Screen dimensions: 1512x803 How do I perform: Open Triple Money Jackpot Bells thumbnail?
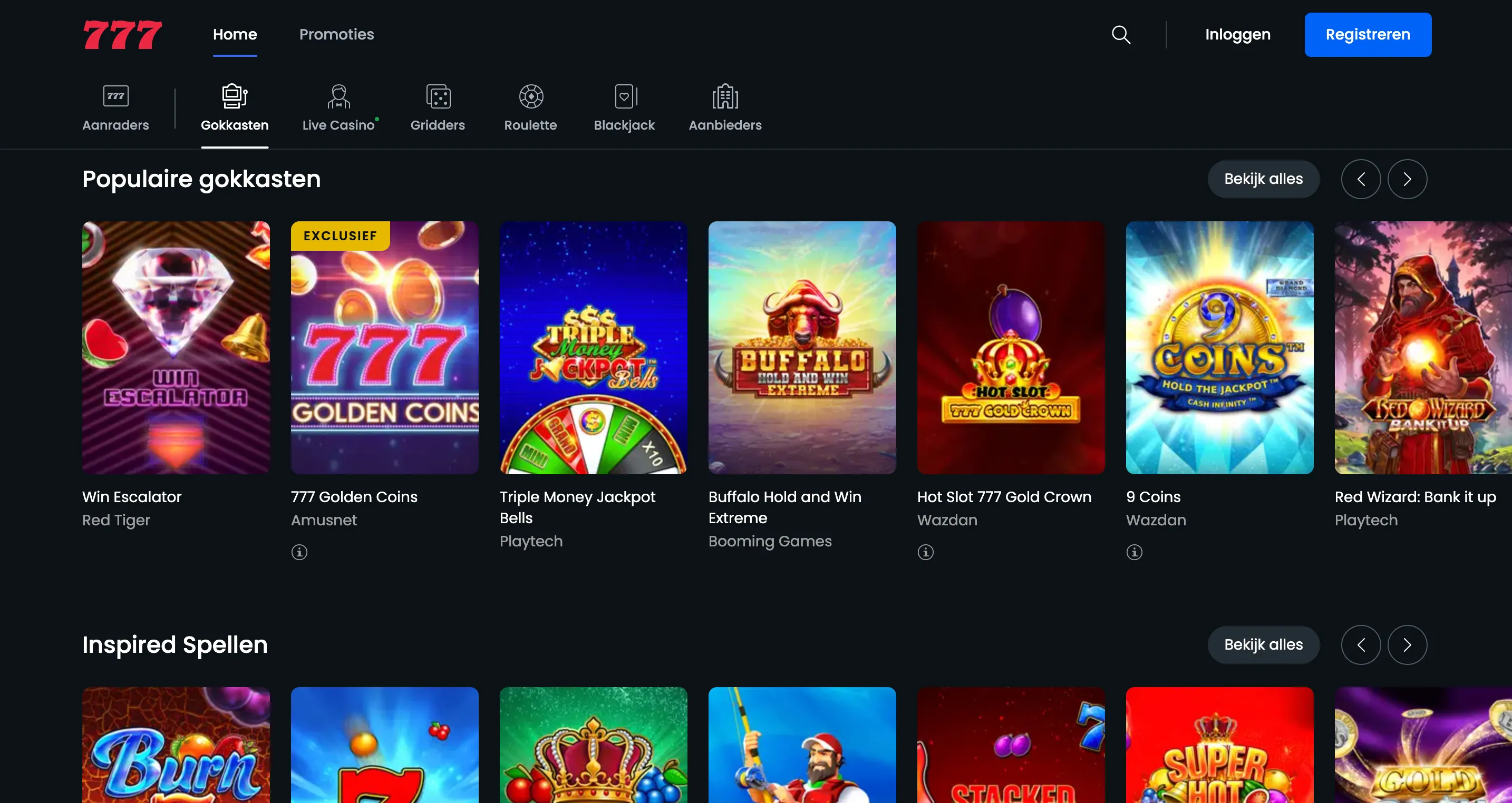tap(594, 347)
